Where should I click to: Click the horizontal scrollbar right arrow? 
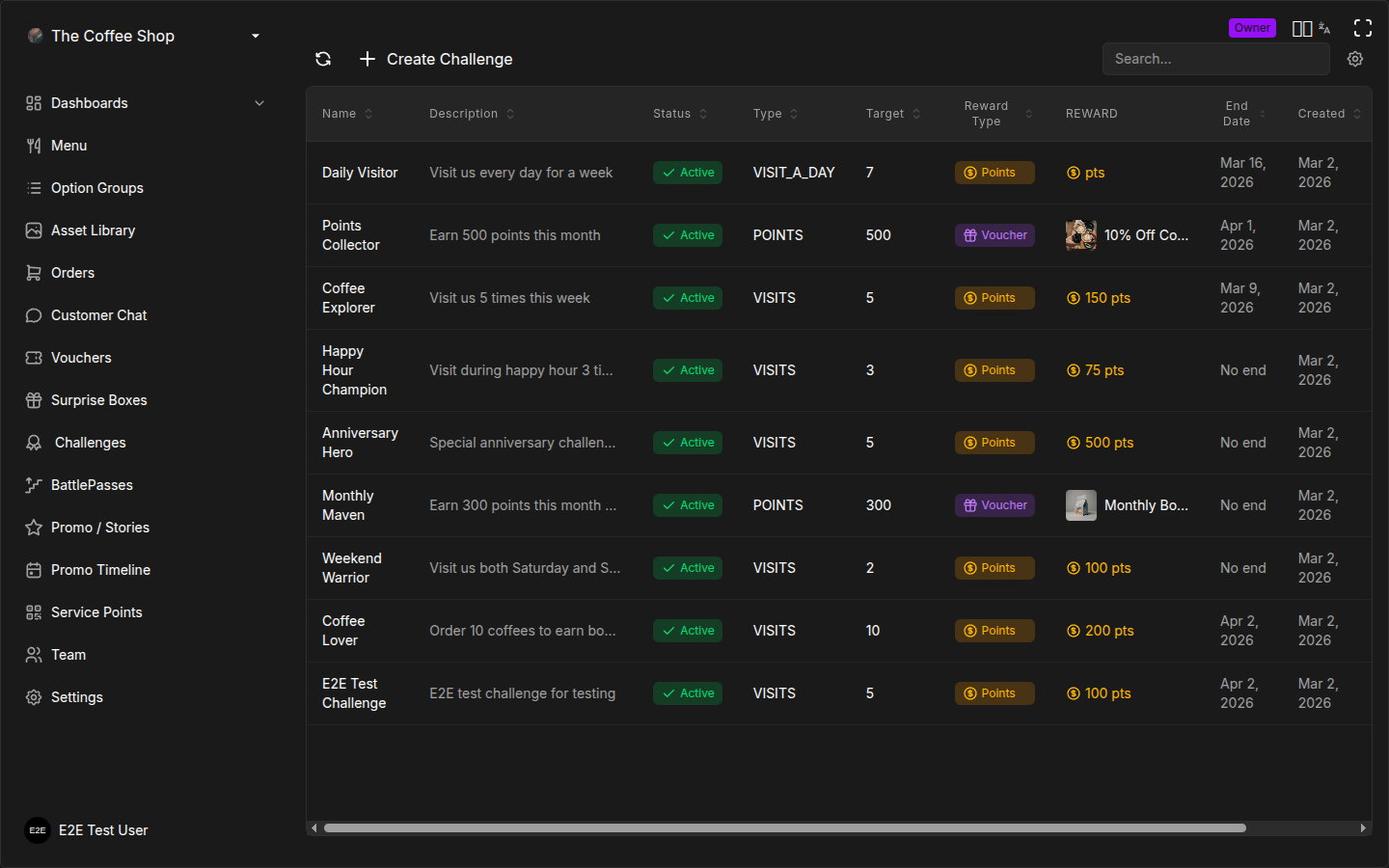click(x=1363, y=827)
